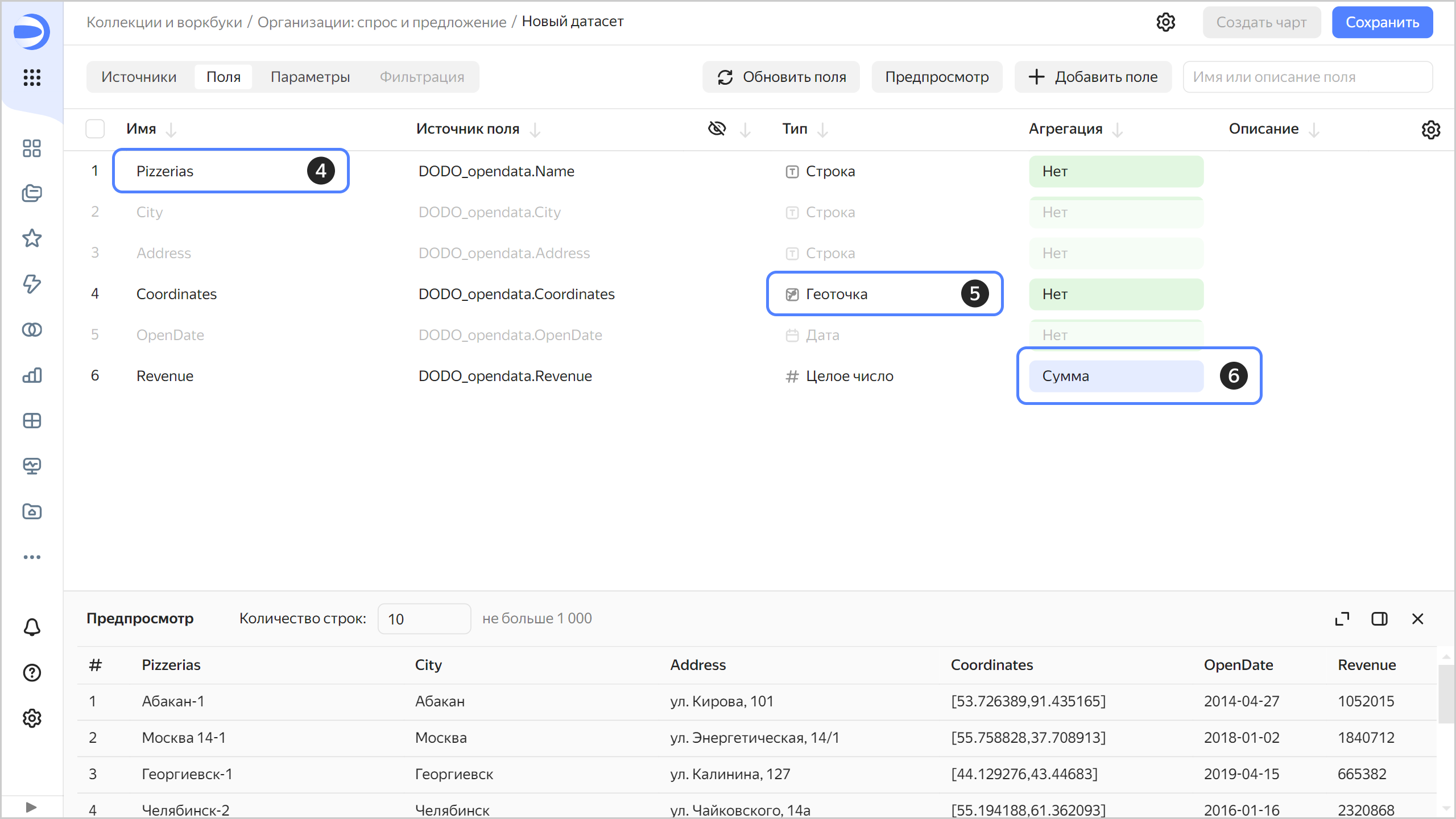Image resolution: width=1456 pixels, height=819 pixels.
Task: Open table column settings gear
Action: click(1430, 130)
